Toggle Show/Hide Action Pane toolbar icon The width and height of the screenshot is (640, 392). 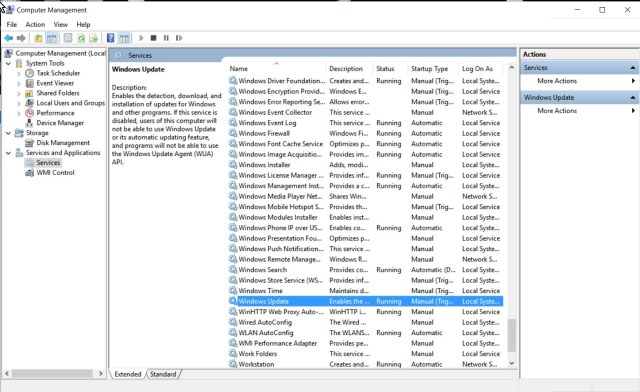click(124, 38)
